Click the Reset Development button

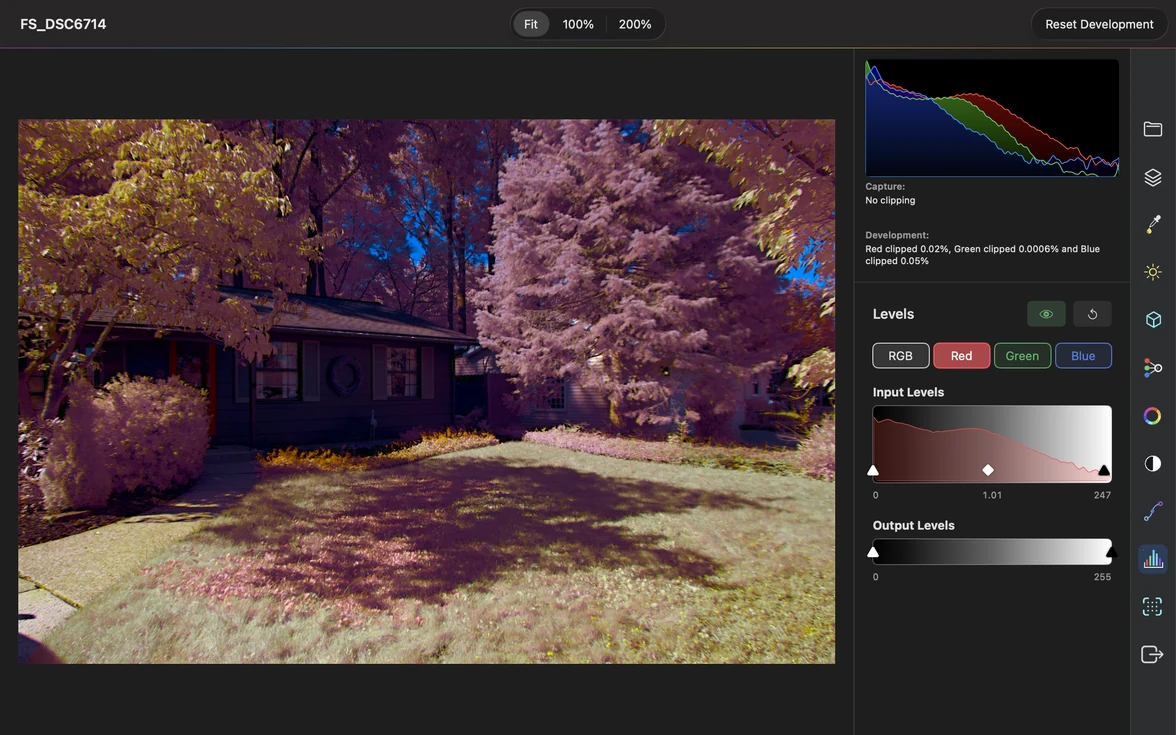(1099, 24)
